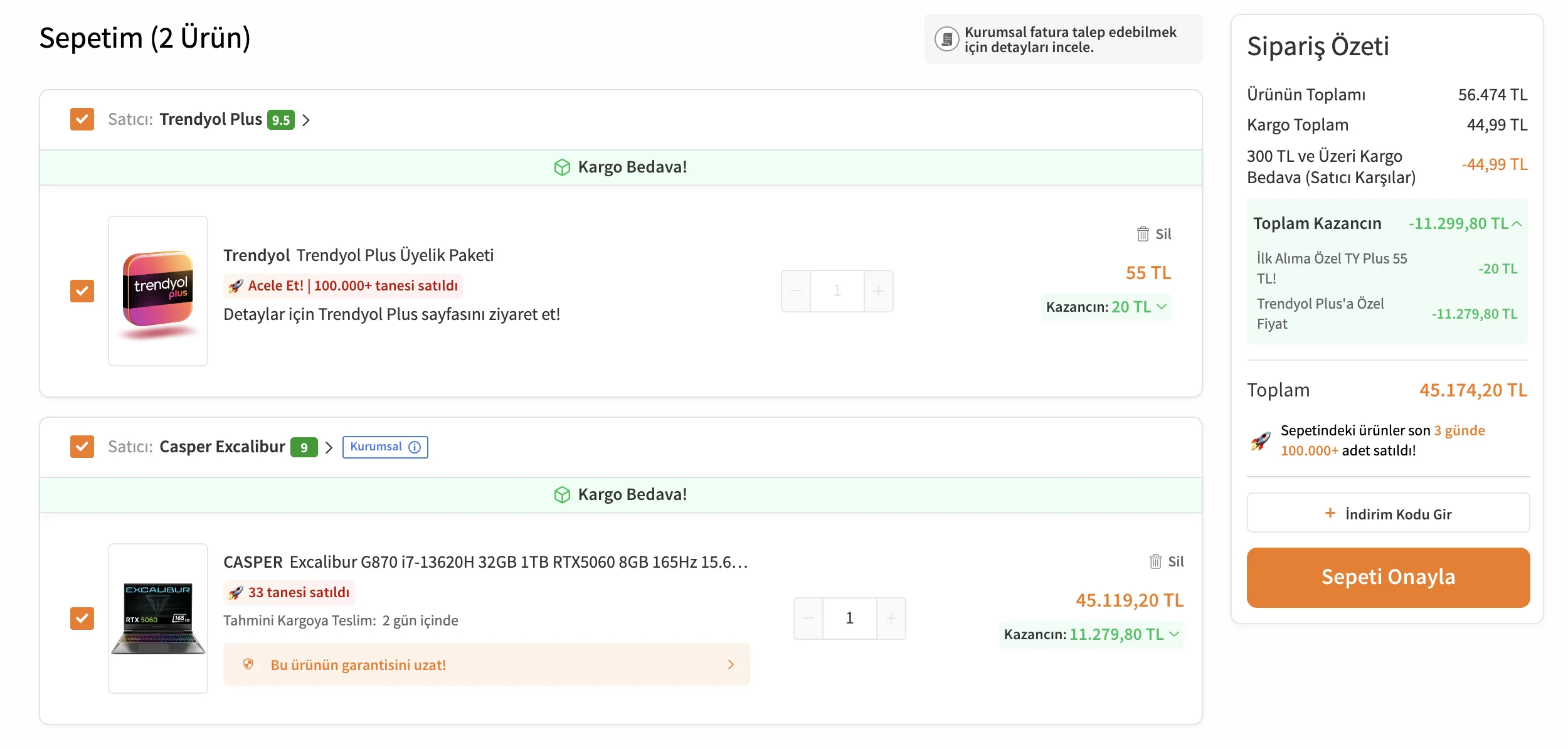1568x749 pixels.
Task: Open the Trendyol Plus seller page chevron
Action: [x=306, y=120]
